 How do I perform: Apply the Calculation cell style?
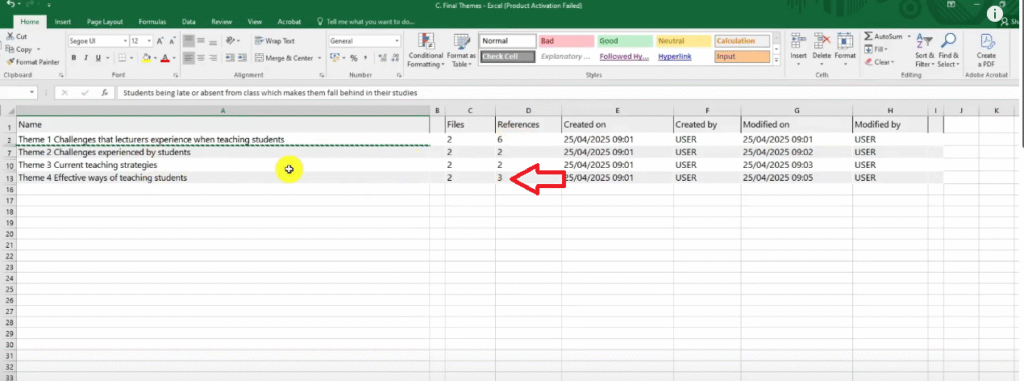click(x=742, y=41)
